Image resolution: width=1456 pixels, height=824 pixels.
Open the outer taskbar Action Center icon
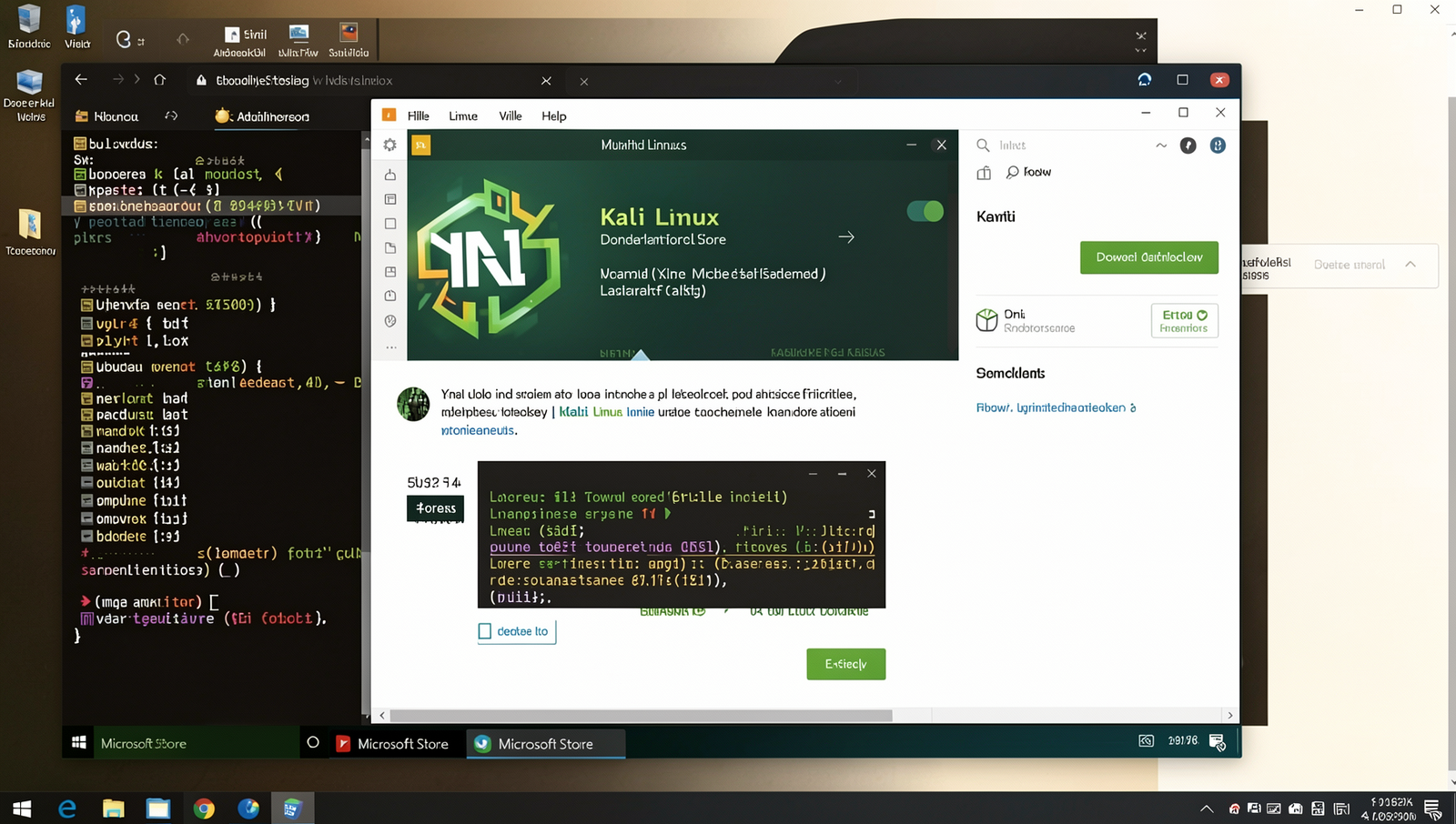pyautogui.click(x=1432, y=809)
